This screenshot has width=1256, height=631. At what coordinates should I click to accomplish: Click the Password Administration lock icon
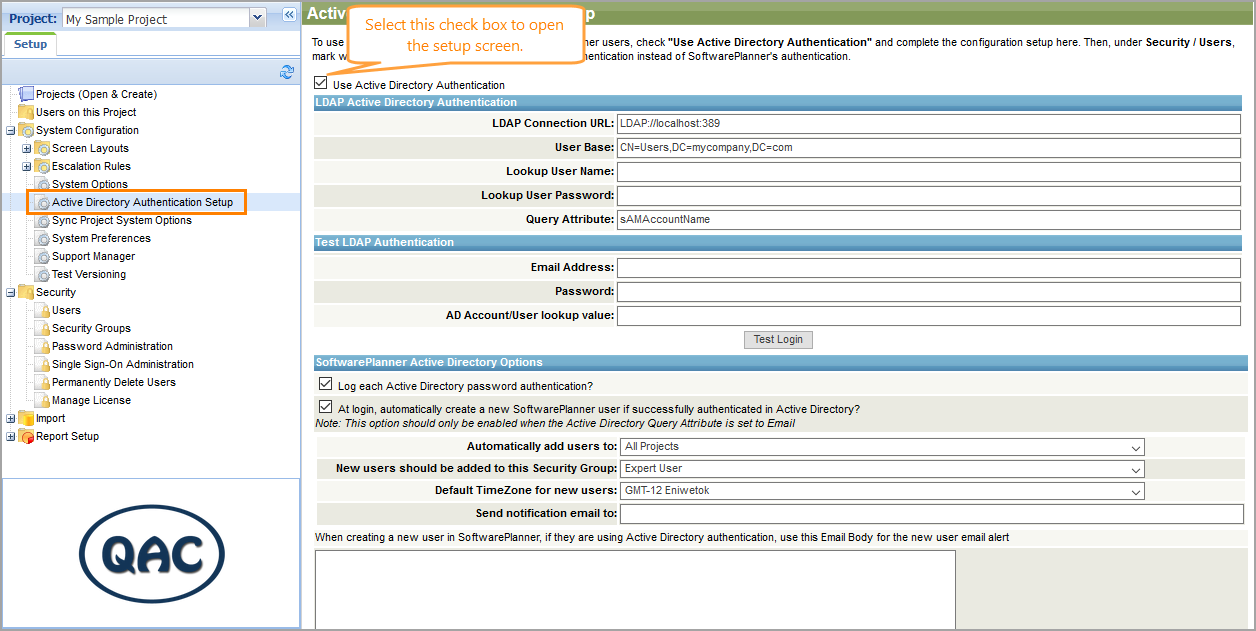42,346
